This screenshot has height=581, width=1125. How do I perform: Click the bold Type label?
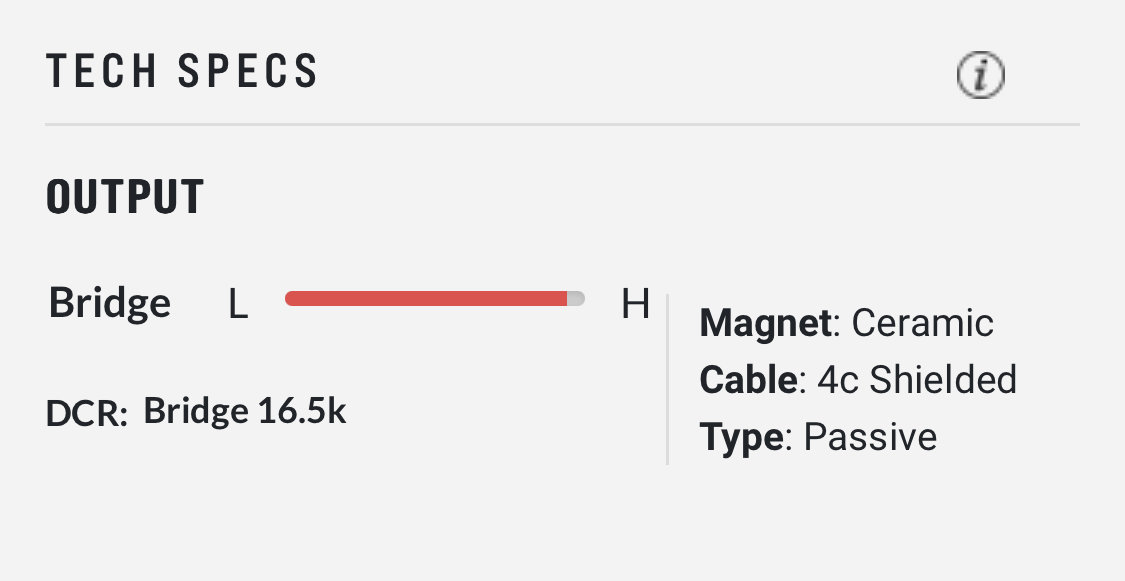(742, 437)
